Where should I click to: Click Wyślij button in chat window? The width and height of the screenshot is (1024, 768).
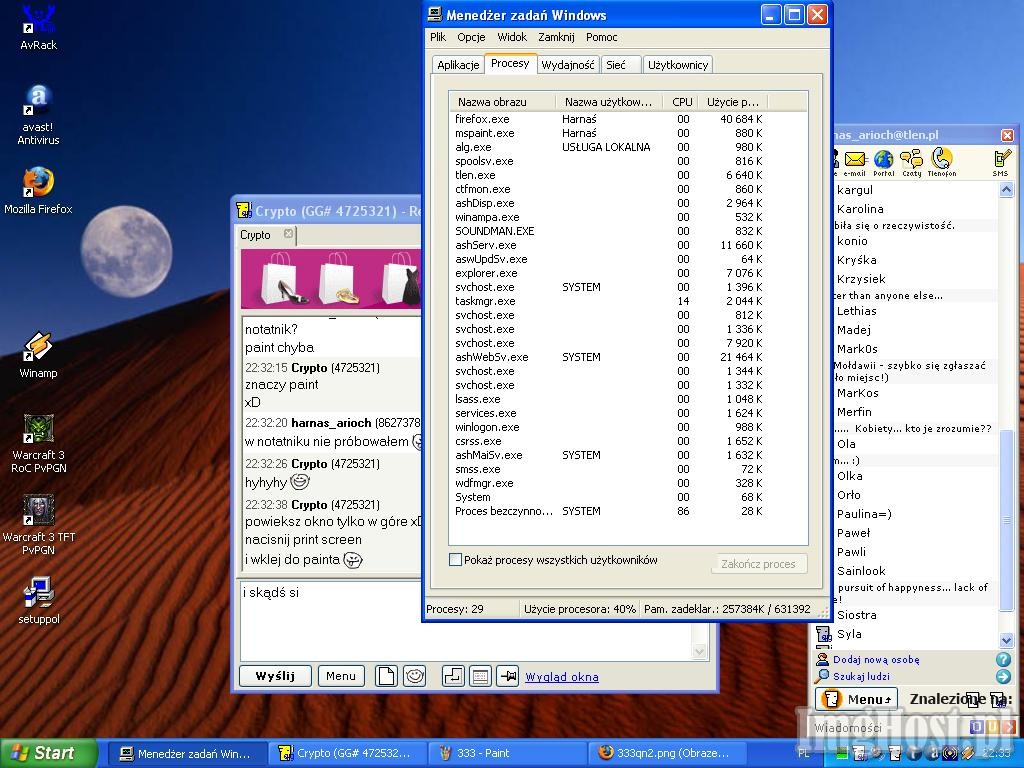(x=275, y=676)
